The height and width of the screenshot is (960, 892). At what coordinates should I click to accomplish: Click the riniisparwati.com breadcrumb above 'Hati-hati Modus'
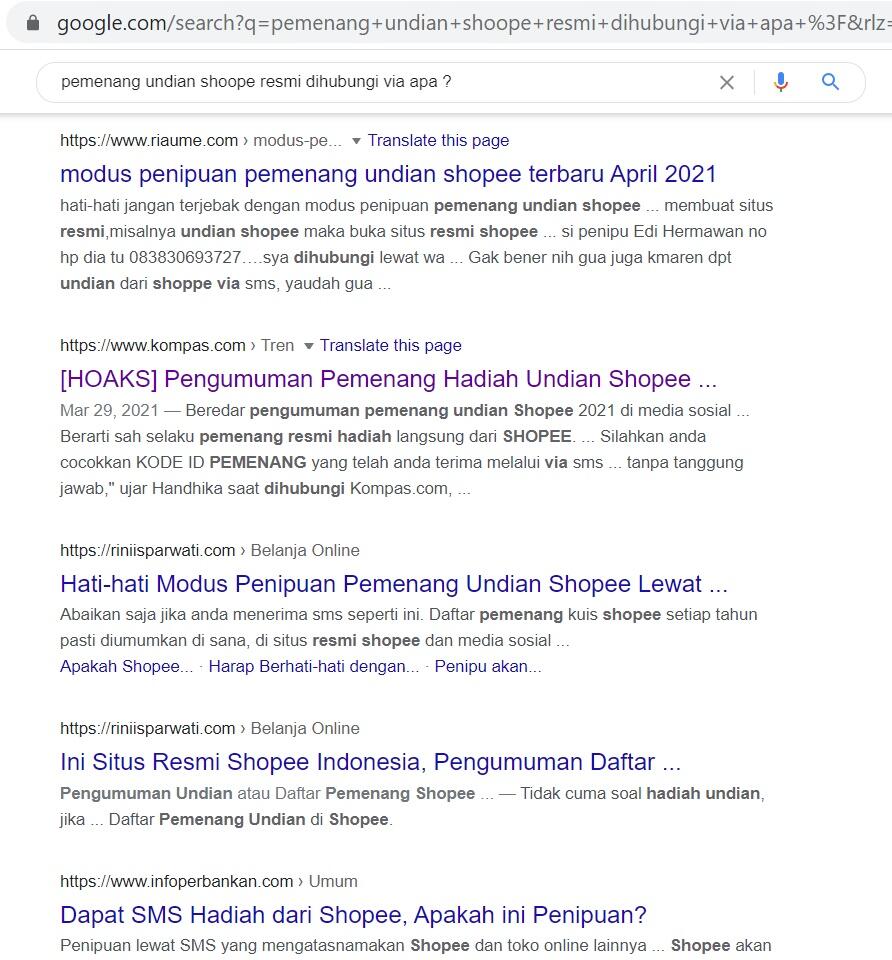pyautogui.click(x=209, y=550)
